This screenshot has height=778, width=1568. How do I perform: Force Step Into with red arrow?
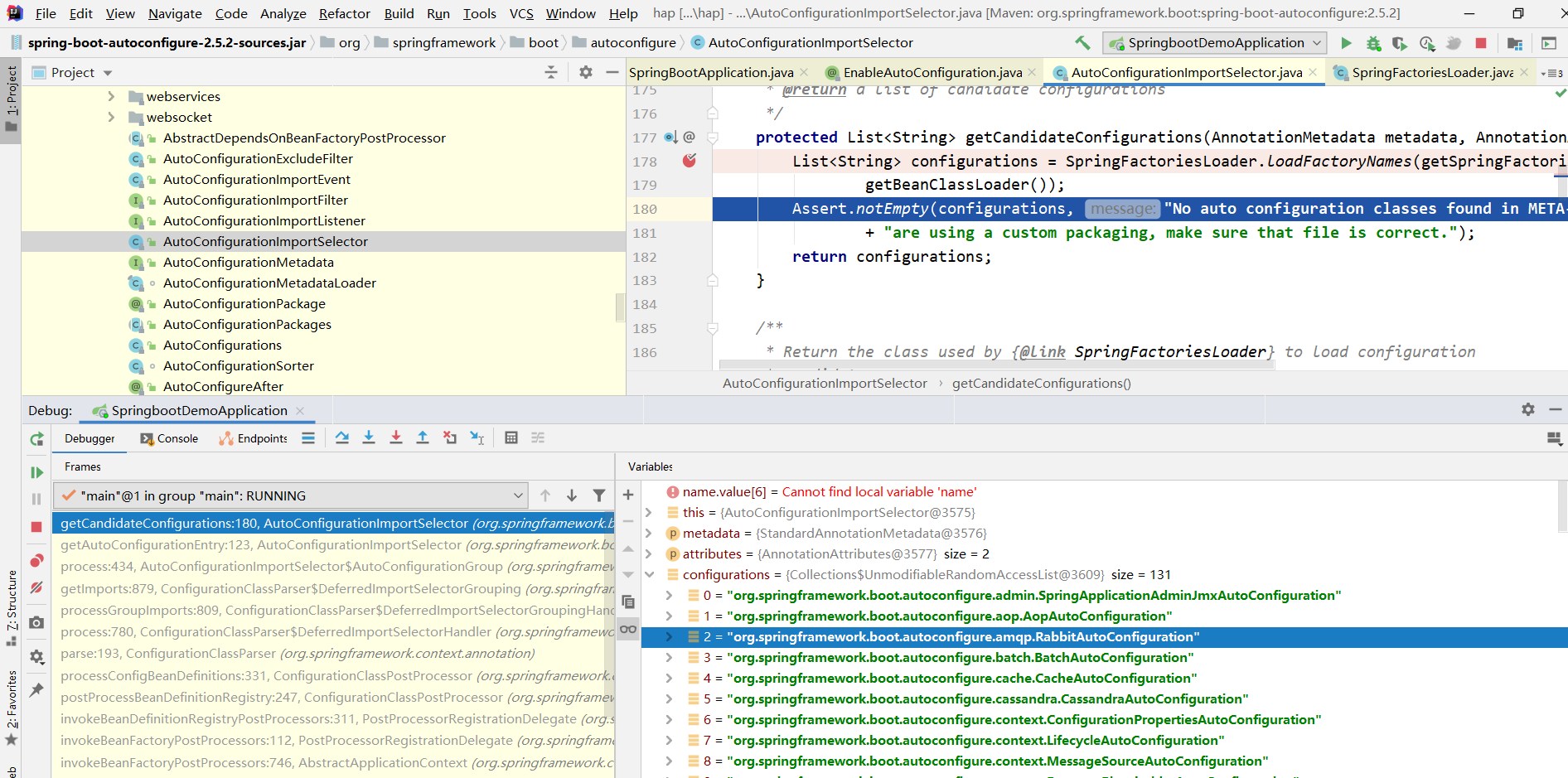pyautogui.click(x=396, y=437)
